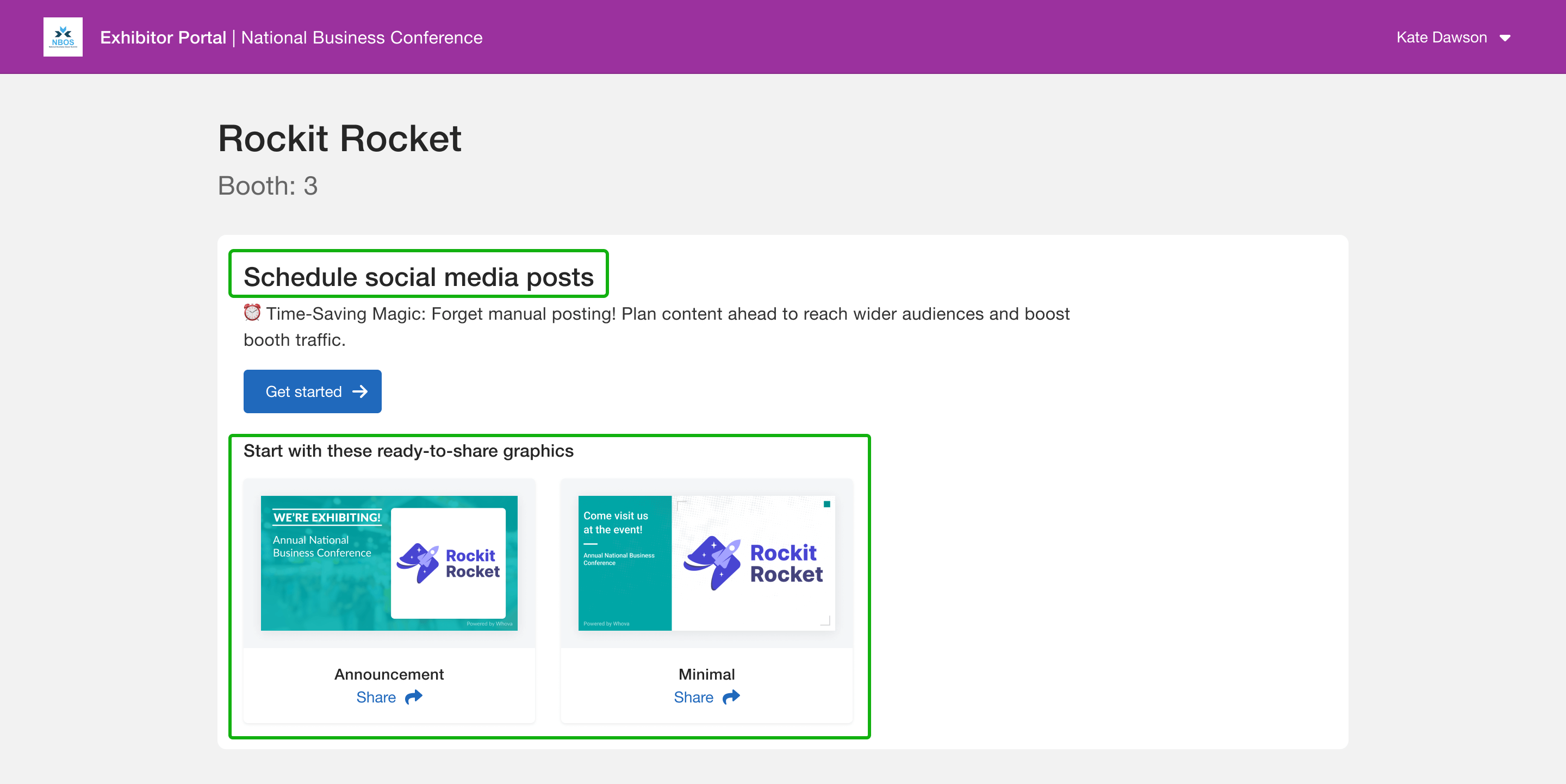Click the Rockit Rocket logo in Announcement graphic
This screenshot has height=784, width=1566.
(x=448, y=563)
